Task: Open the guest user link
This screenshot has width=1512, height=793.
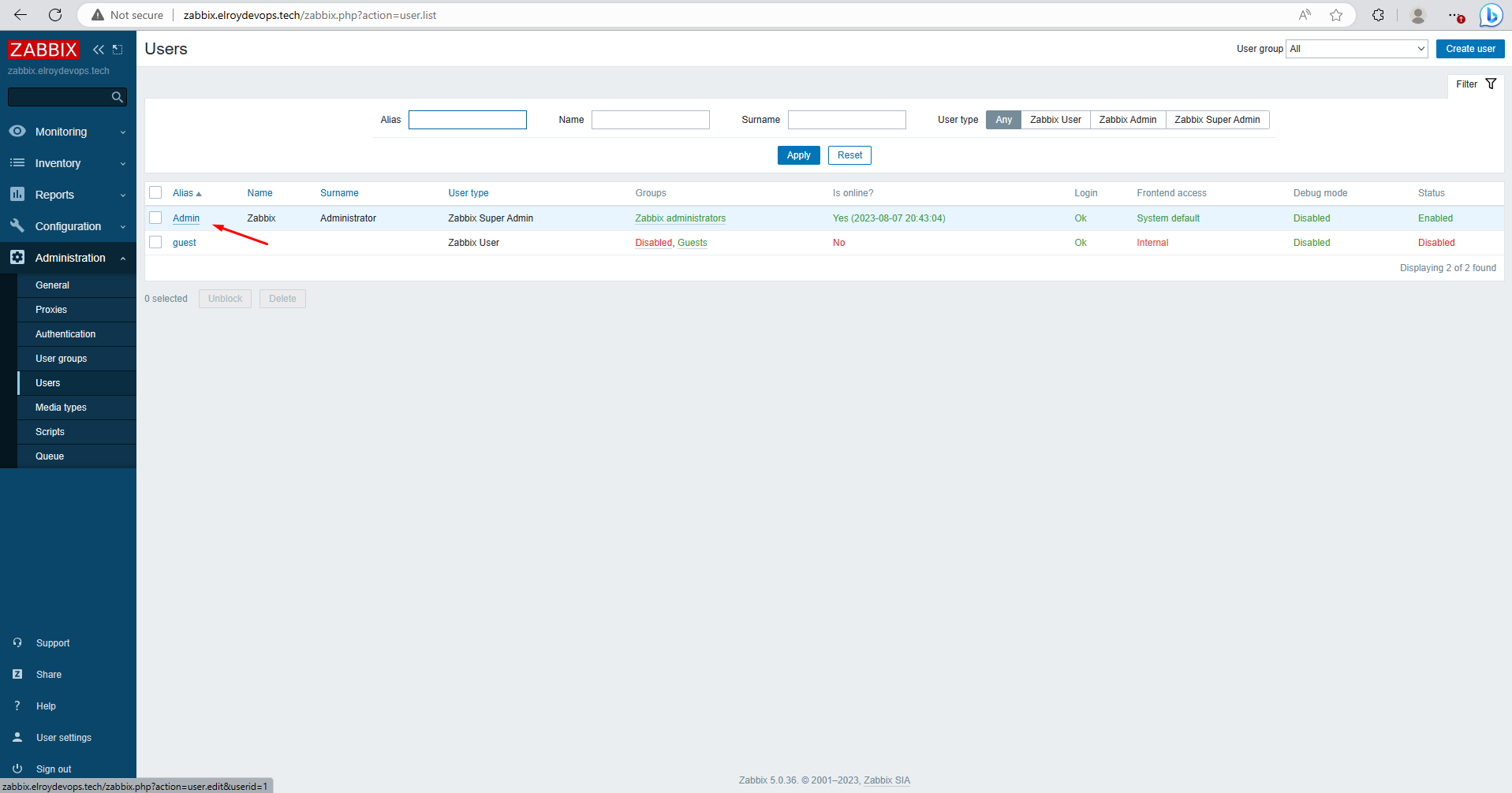Action: tap(185, 243)
